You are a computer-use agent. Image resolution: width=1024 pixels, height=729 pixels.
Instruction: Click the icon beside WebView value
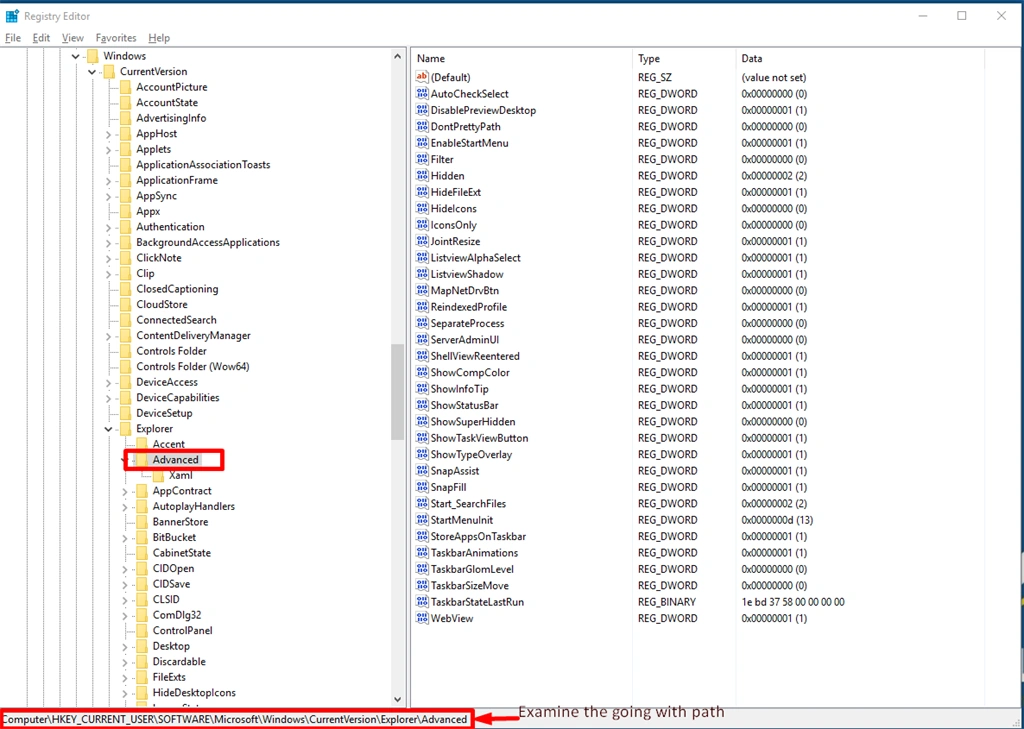(x=422, y=619)
